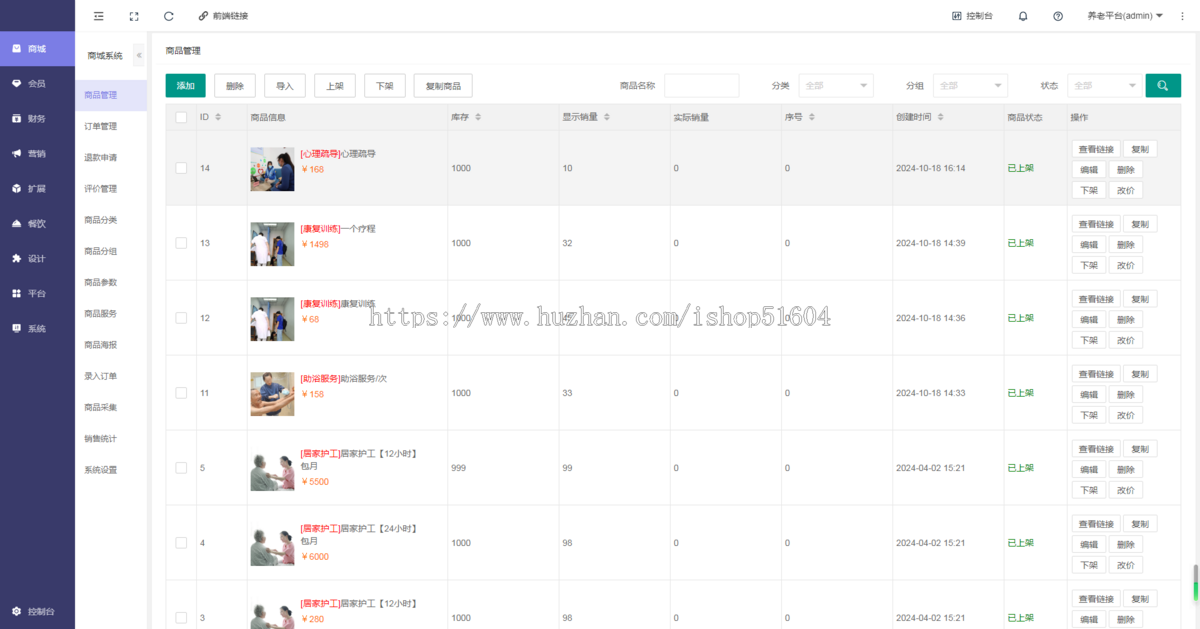The width and height of the screenshot is (1200, 629).
Task: Select 退款申请 in the submenu
Action: pos(110,157)
